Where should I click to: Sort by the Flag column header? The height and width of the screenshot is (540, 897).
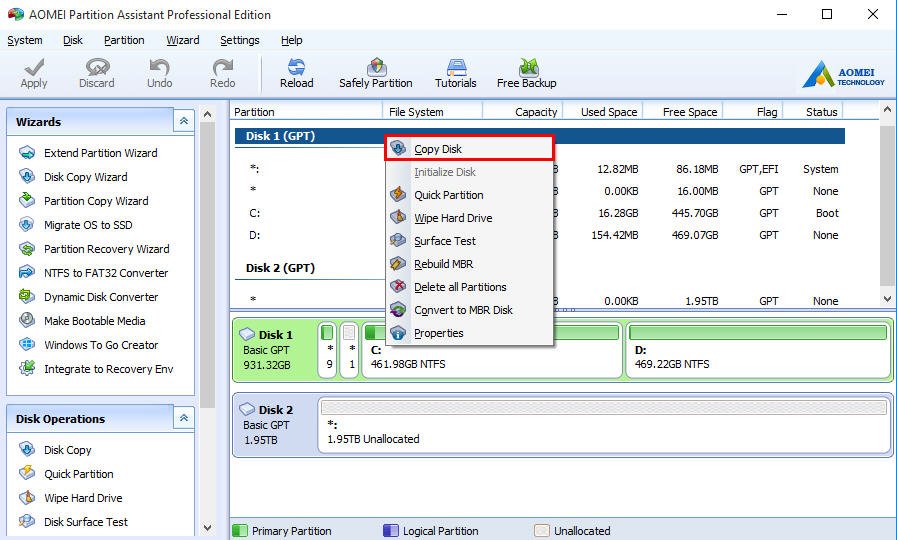click(x=753, y=112)
